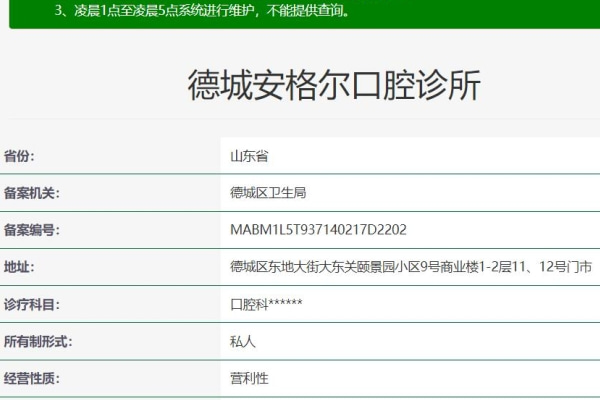Select the value 口腔科******
This screenshot has width=600, height=400.
click(266, 304)
